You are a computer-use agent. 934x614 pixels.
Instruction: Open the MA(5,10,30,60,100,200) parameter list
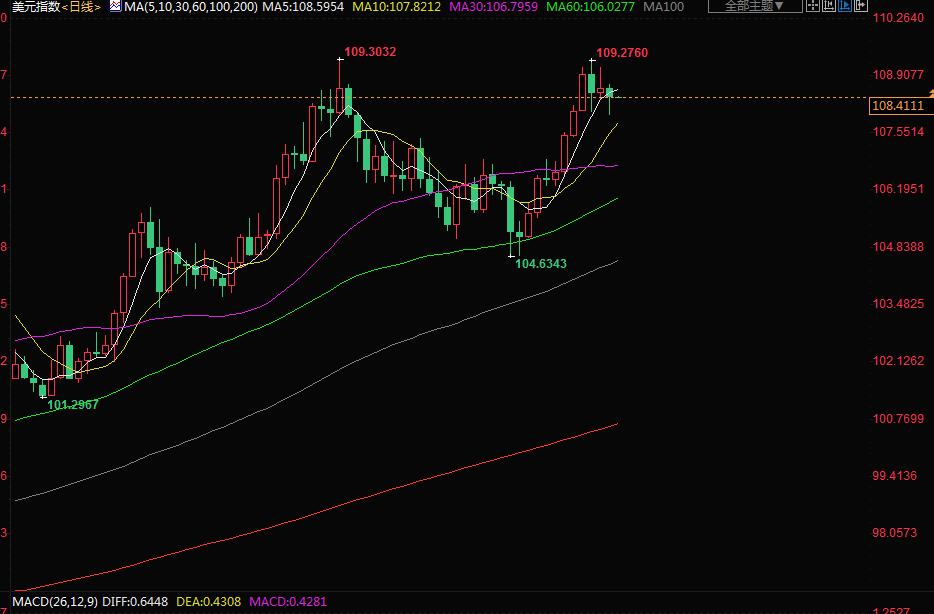pyautogui.click(x=190, y=7)
